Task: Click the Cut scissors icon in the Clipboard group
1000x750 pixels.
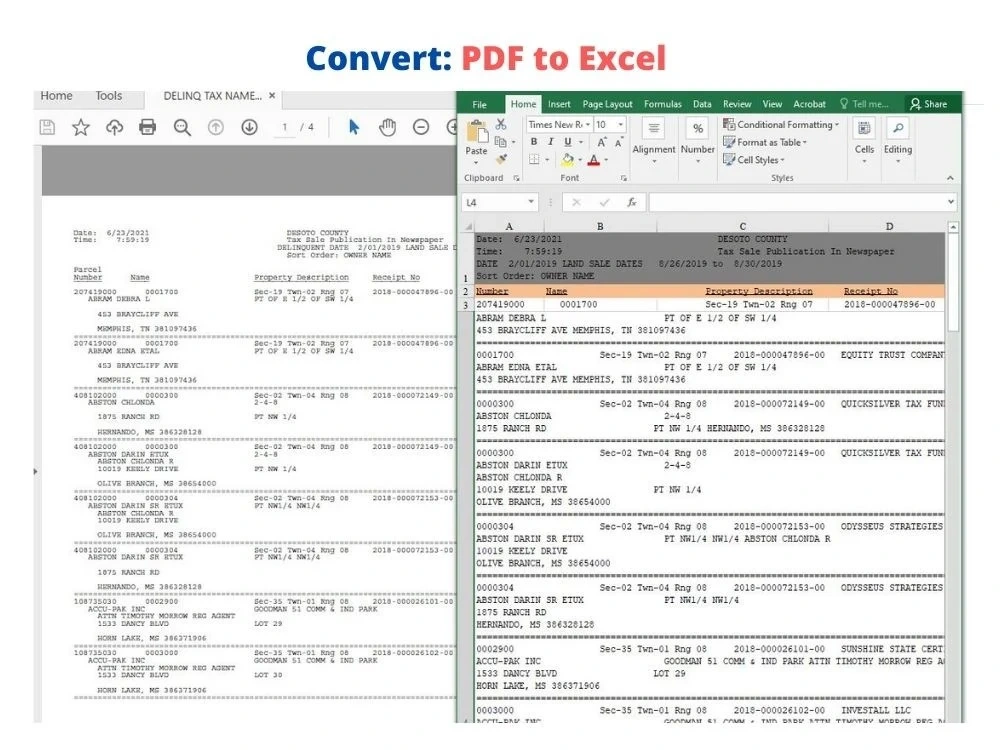Action: (501, 123)
